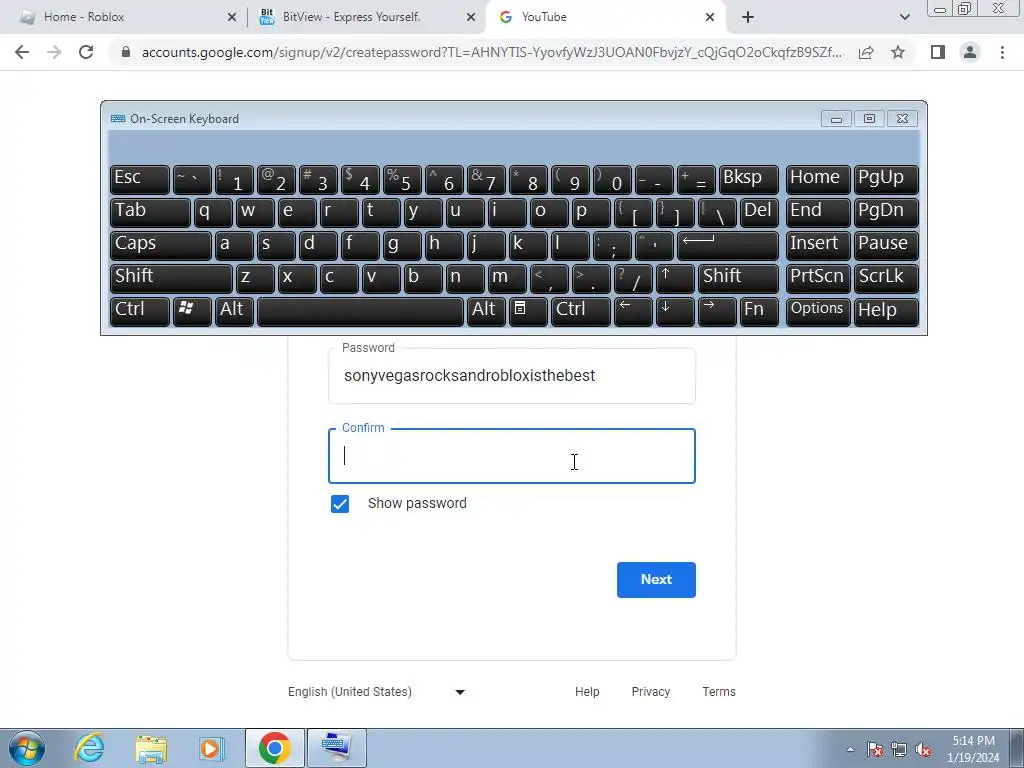Tap the Bksp key on On-Screen Keyboard
Image resolution: width=1024 pixels, height=768 pixels.
pyautogui.click(x=748, y=180)
